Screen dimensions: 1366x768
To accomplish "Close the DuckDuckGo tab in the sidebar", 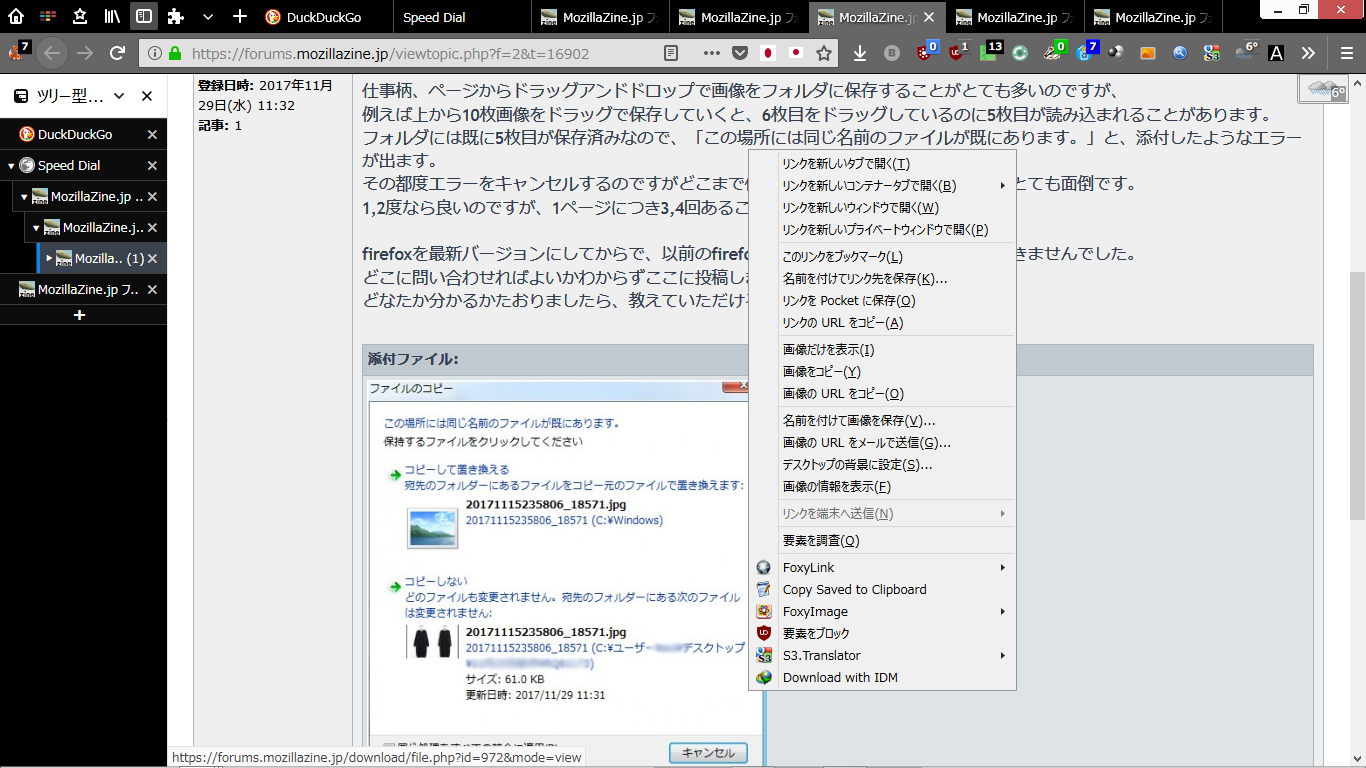I will 152,135.
